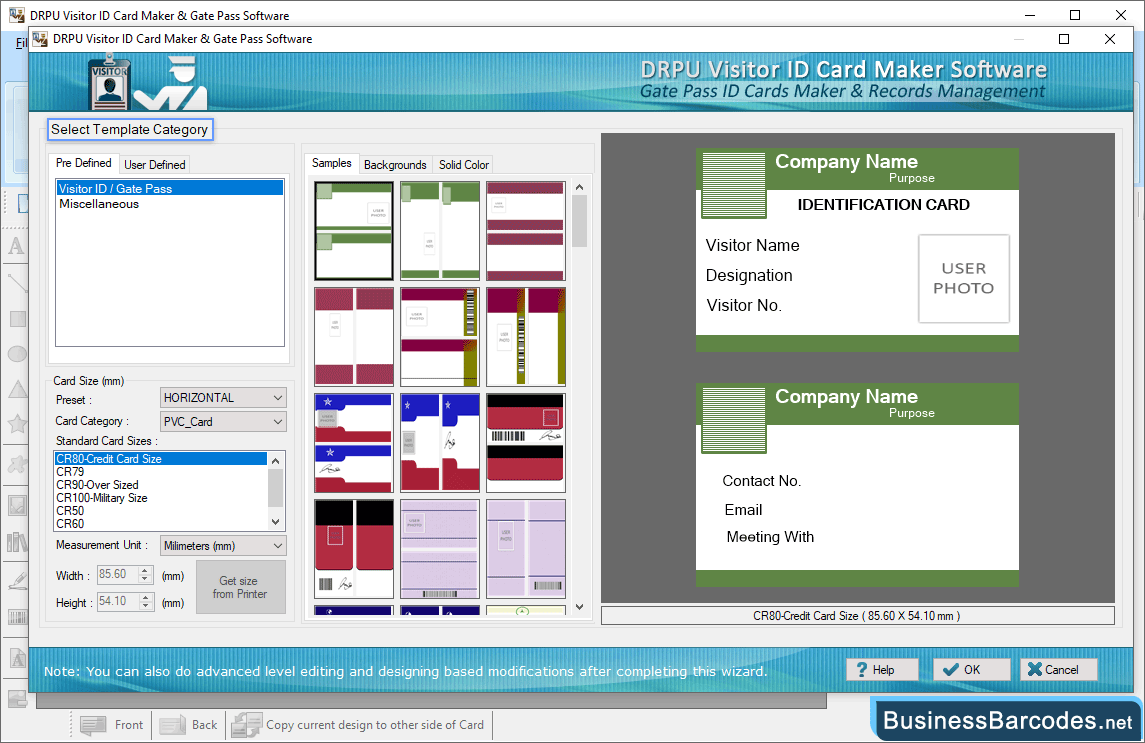The image size is (1145, 743).
Task: Open the Preset dropdown showing HORIZONTAL
Action: [223, 397]
